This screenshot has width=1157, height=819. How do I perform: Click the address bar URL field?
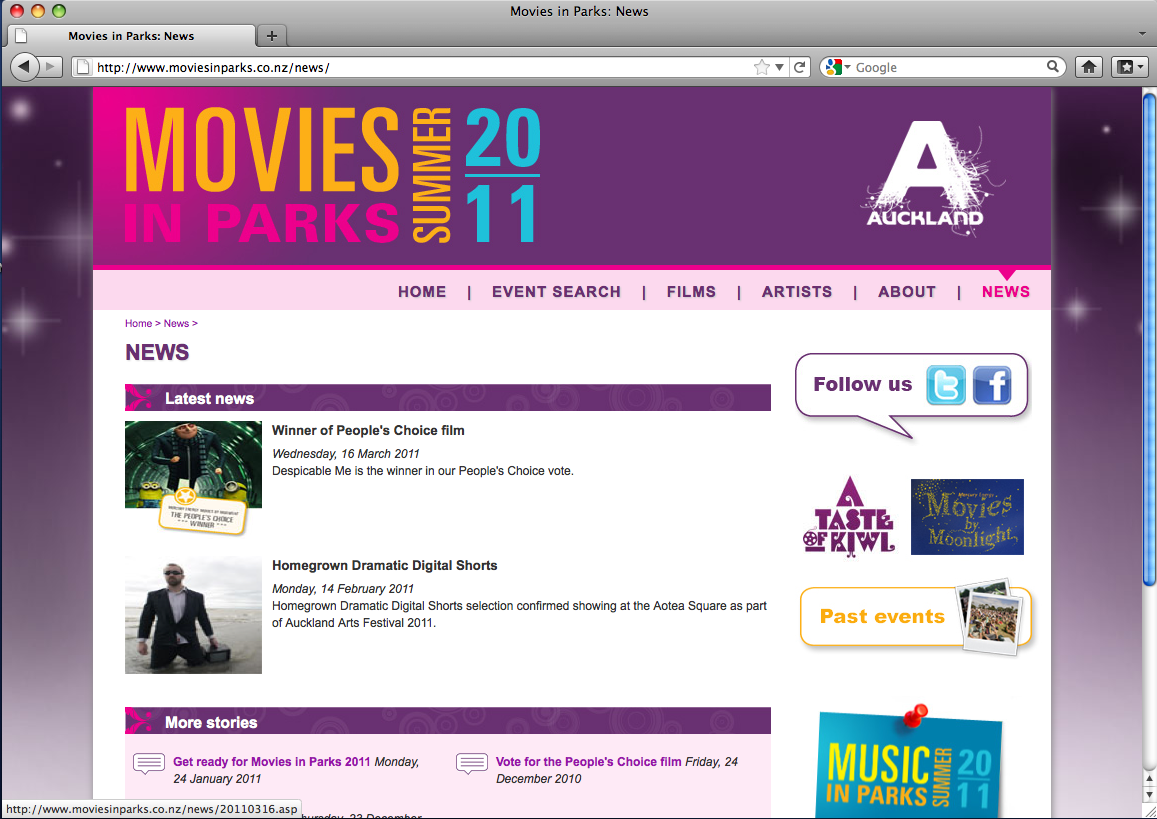click(421, 67)
